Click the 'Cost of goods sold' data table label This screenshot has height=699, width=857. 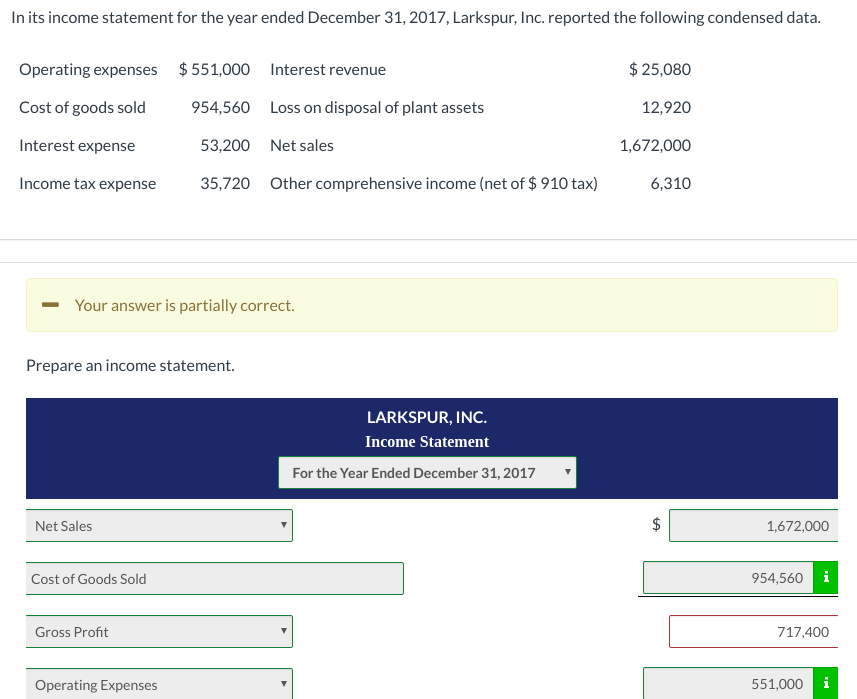[x=83, y=108]
